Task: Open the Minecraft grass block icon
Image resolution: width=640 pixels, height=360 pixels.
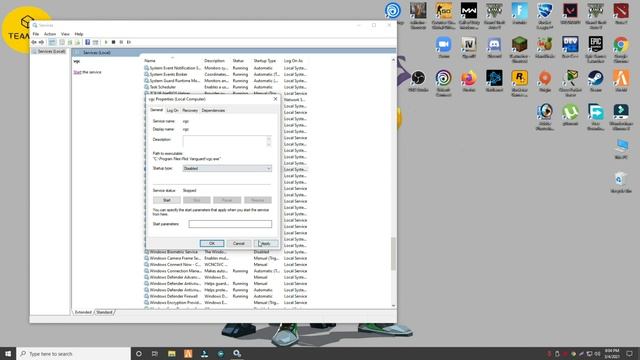Action: [520, 49]
